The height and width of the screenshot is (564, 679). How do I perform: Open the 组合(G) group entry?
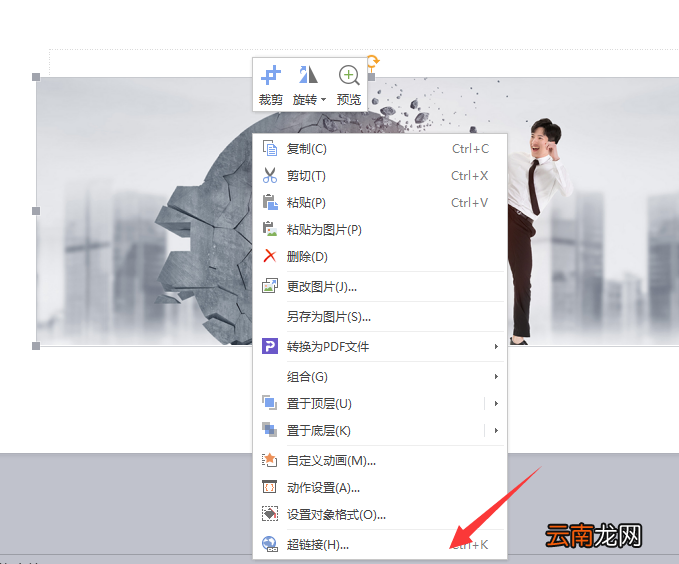[379, 376]
